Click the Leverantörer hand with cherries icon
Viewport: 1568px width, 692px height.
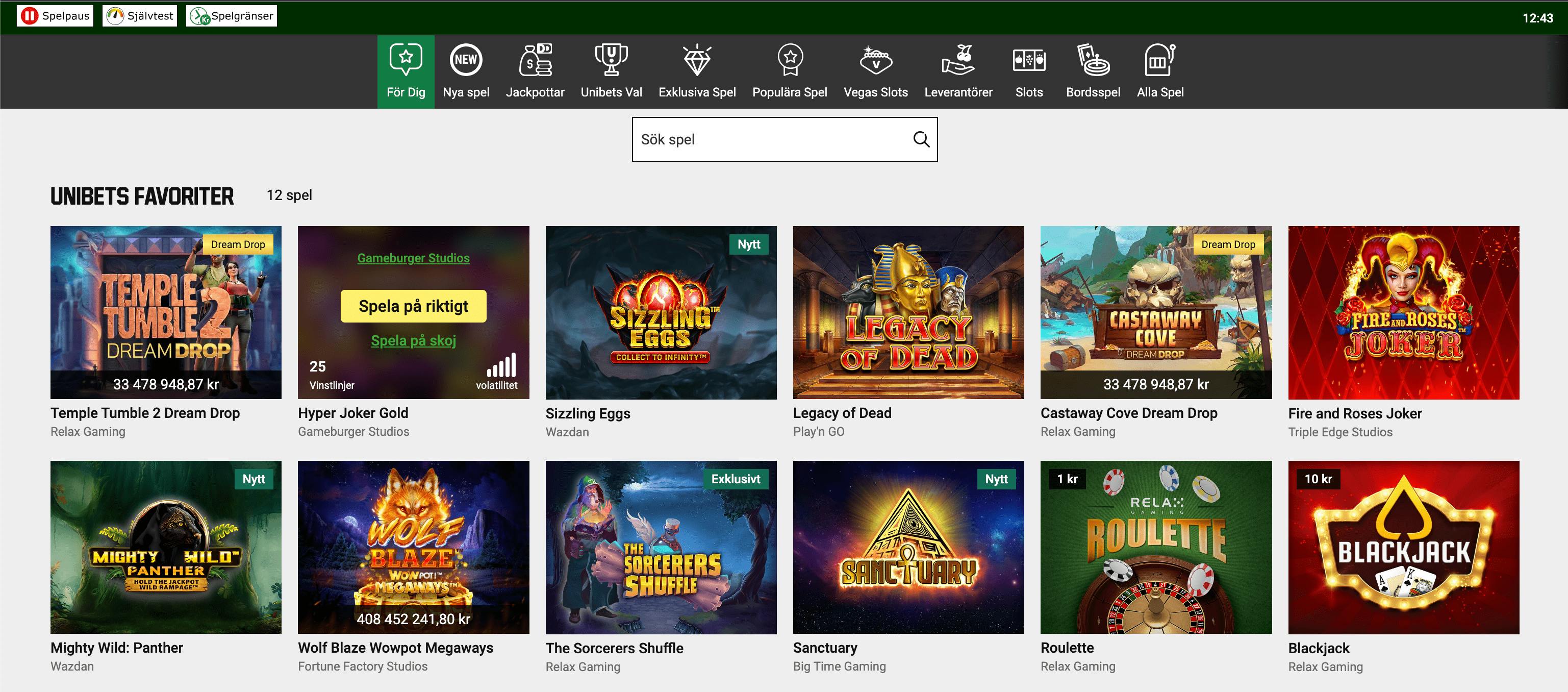[x=958, y=60]
